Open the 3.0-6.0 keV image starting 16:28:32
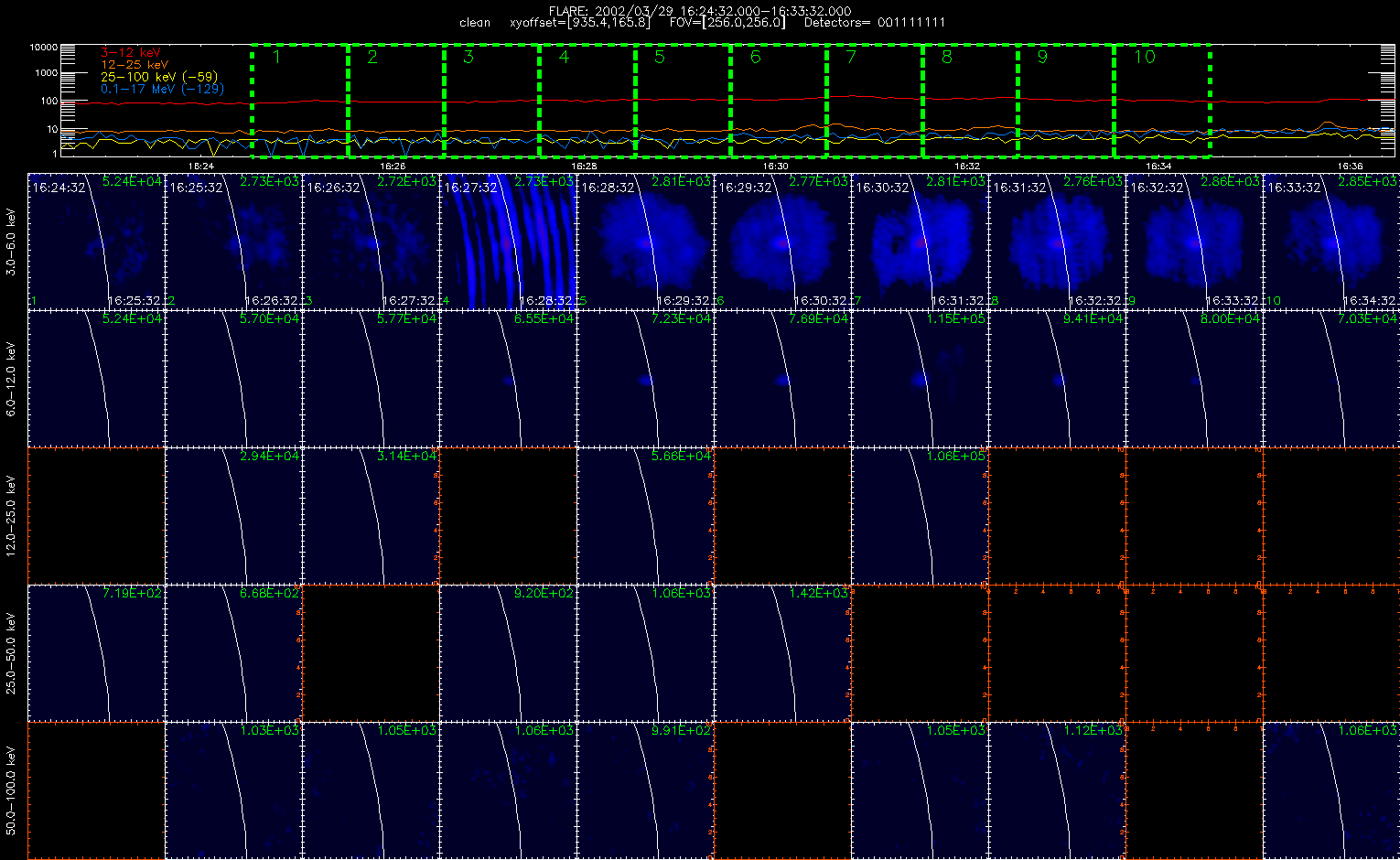The image size is (1400, 860). 645,241
